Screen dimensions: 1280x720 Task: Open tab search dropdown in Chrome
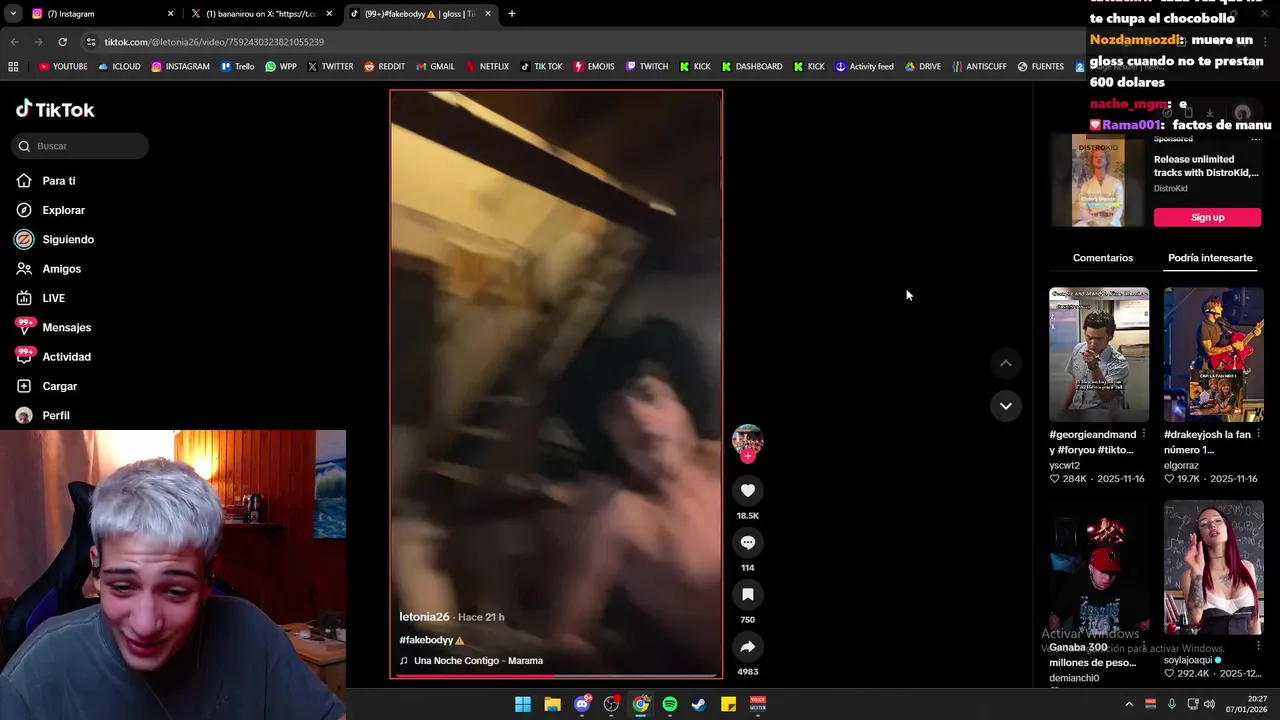(x=13, y=14)
